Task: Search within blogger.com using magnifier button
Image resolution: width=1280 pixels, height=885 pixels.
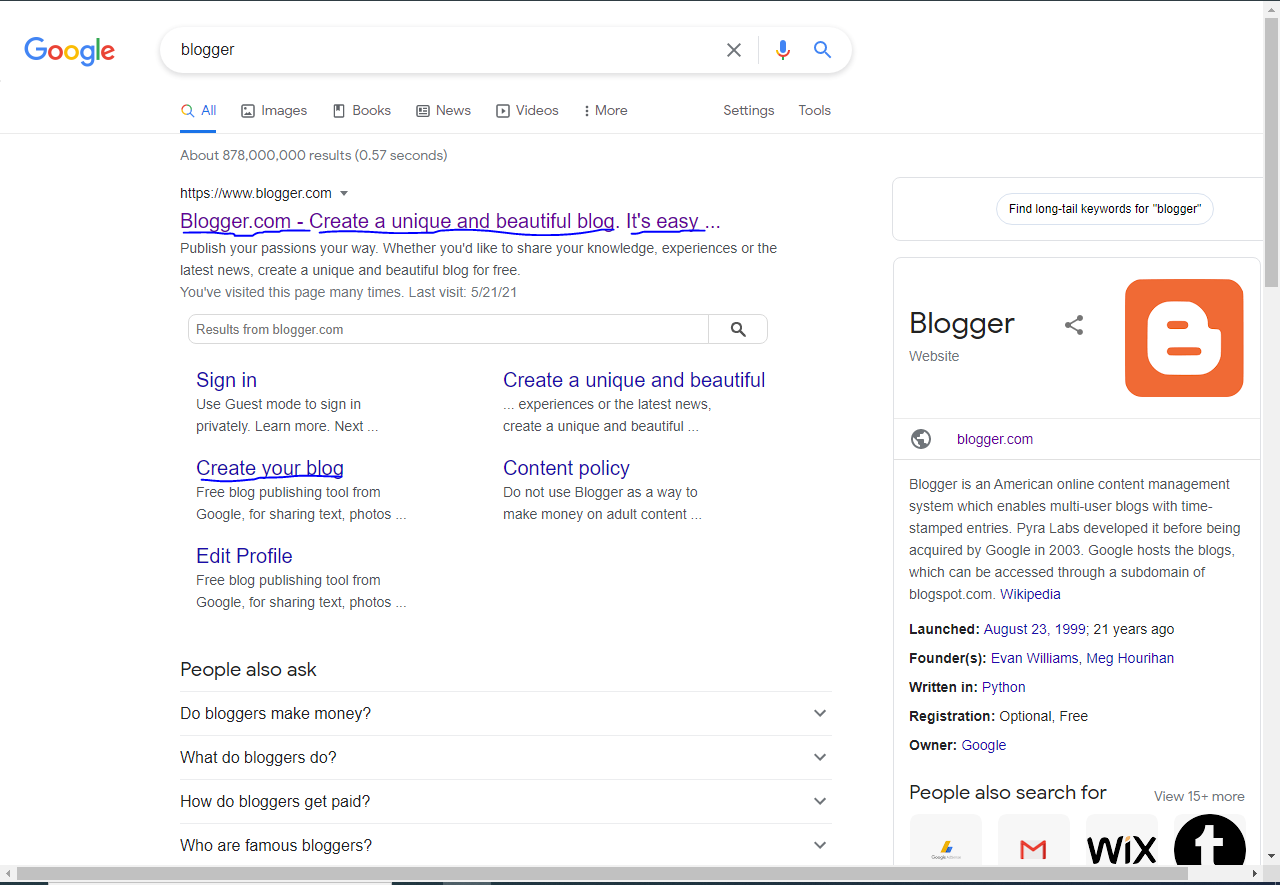Action: coord(738,329)
